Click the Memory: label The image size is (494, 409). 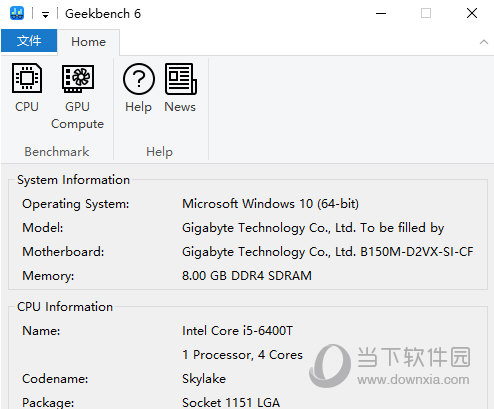click(x=48, y=276)
